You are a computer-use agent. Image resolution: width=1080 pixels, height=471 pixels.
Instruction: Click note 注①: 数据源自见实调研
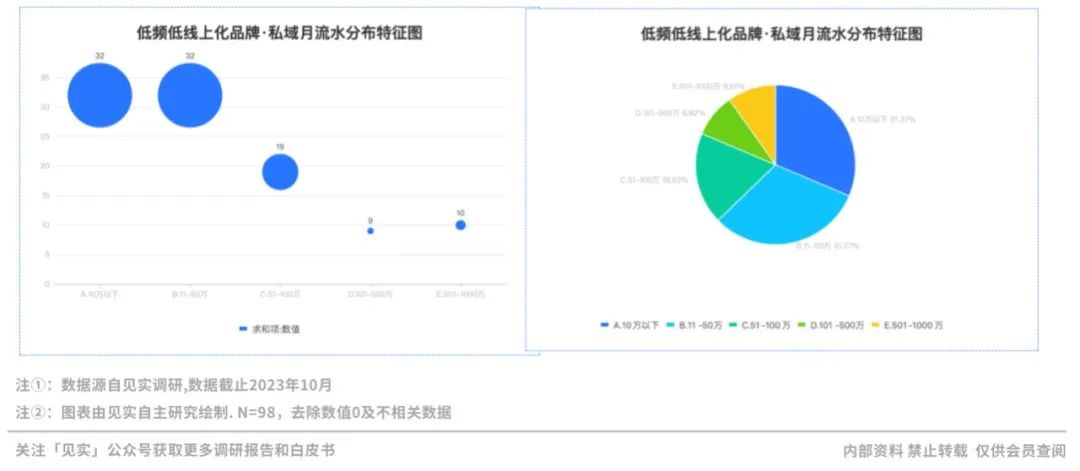tap(174, 384)
